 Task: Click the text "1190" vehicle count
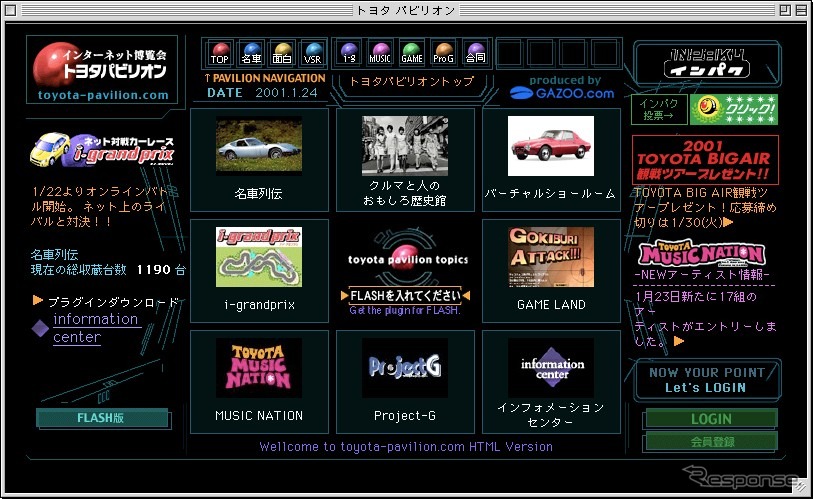click(x=153, y=270)
